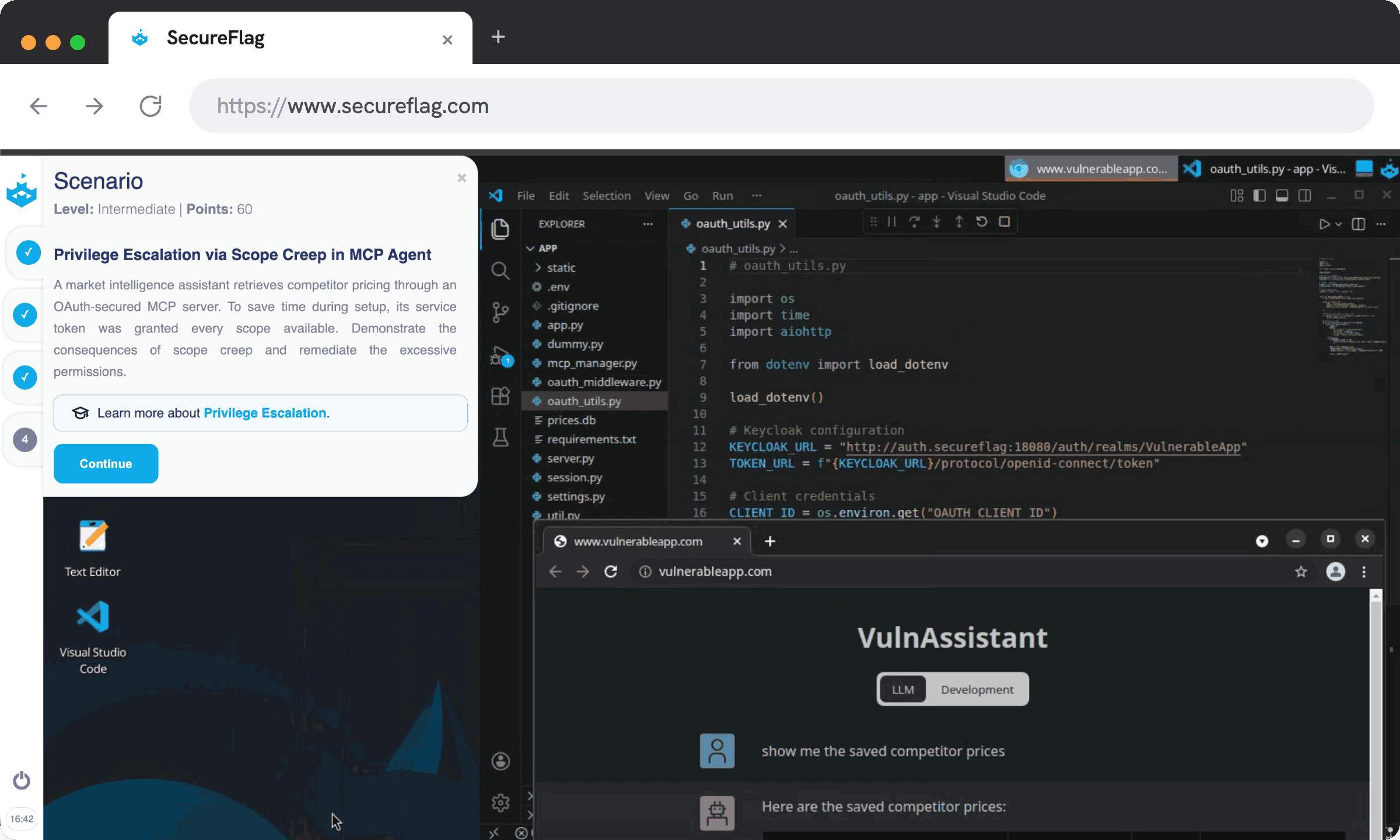This screenshot has width=1400, height=840.
Task: Open the Text Editor desktop icon
Action: click(93, 548)
